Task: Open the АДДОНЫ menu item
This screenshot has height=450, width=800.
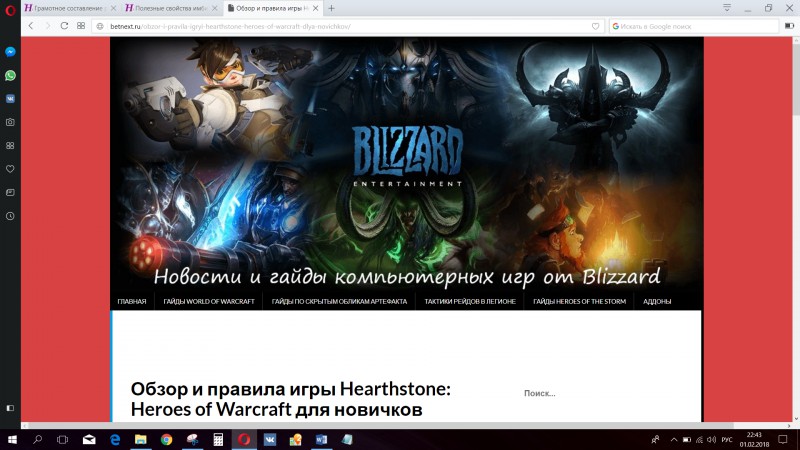Action: [657, 302]
